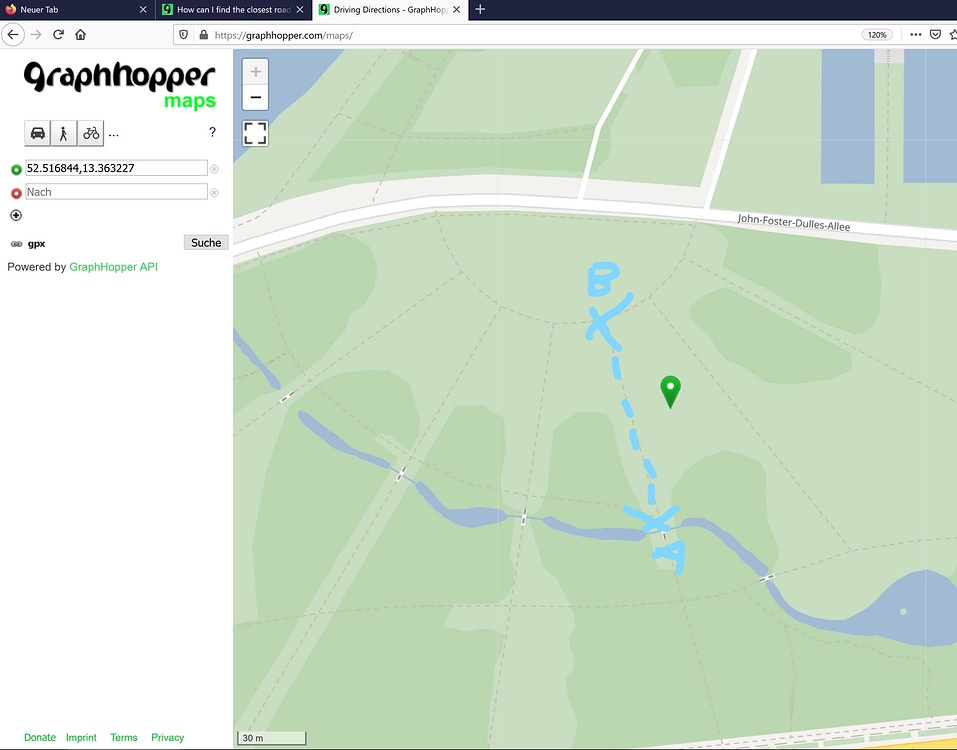
Task: Open the Pocket panel from the toolbar
Action: (935, 34)
